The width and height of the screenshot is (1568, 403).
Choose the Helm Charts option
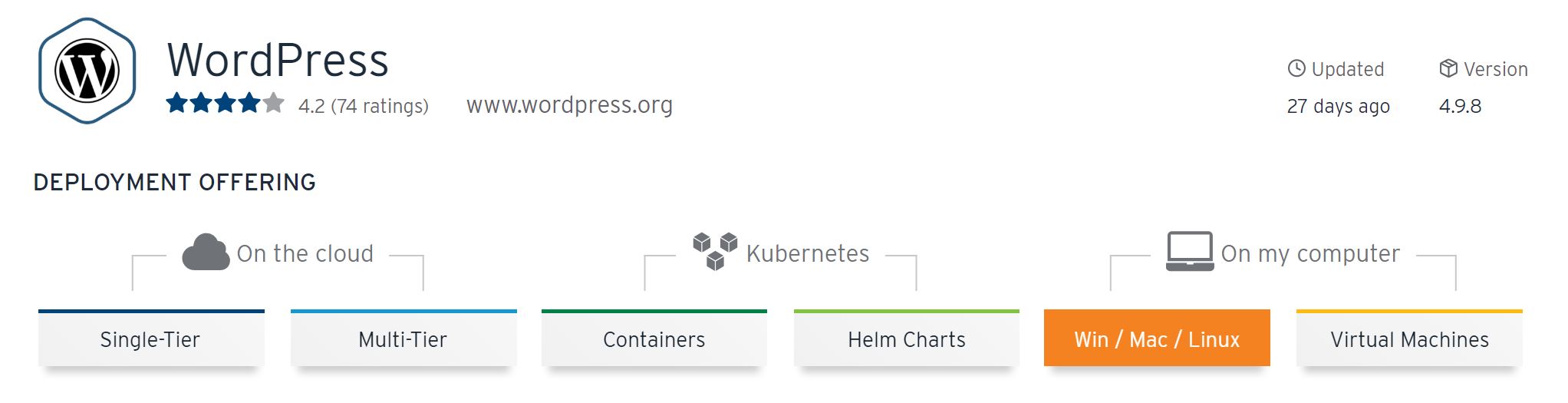point(907,338)
